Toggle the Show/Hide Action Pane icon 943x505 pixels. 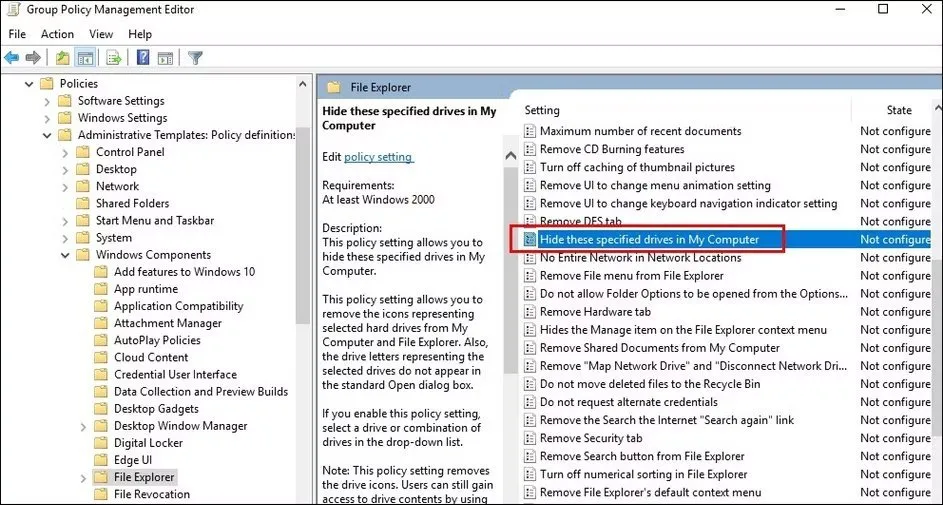165,58
